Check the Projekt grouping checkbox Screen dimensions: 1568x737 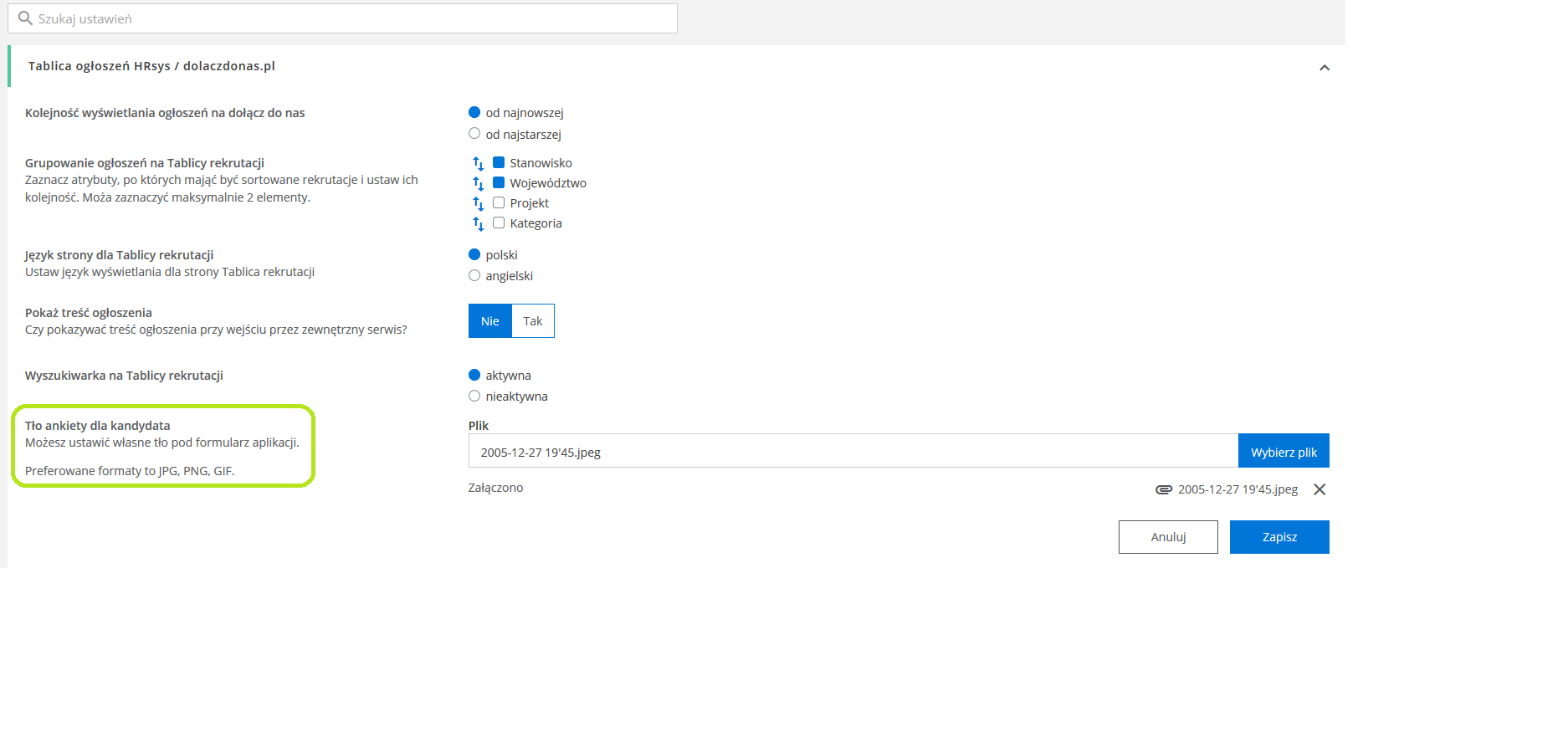tap(499, 202)
